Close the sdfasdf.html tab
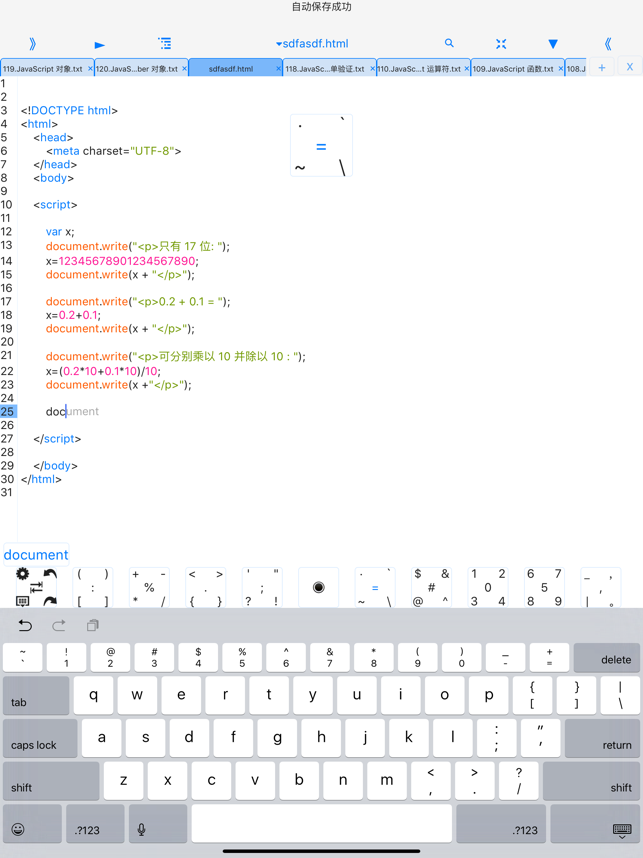 279,68
